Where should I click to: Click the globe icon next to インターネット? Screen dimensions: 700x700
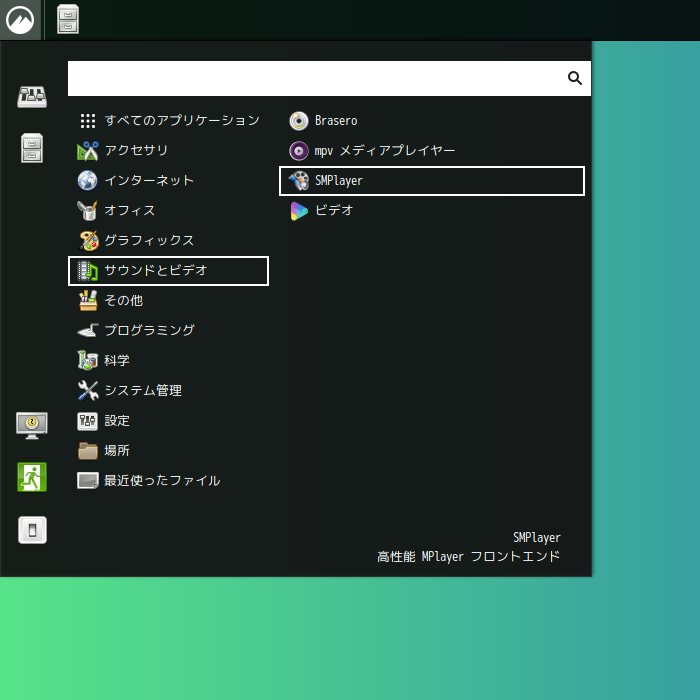88,180
